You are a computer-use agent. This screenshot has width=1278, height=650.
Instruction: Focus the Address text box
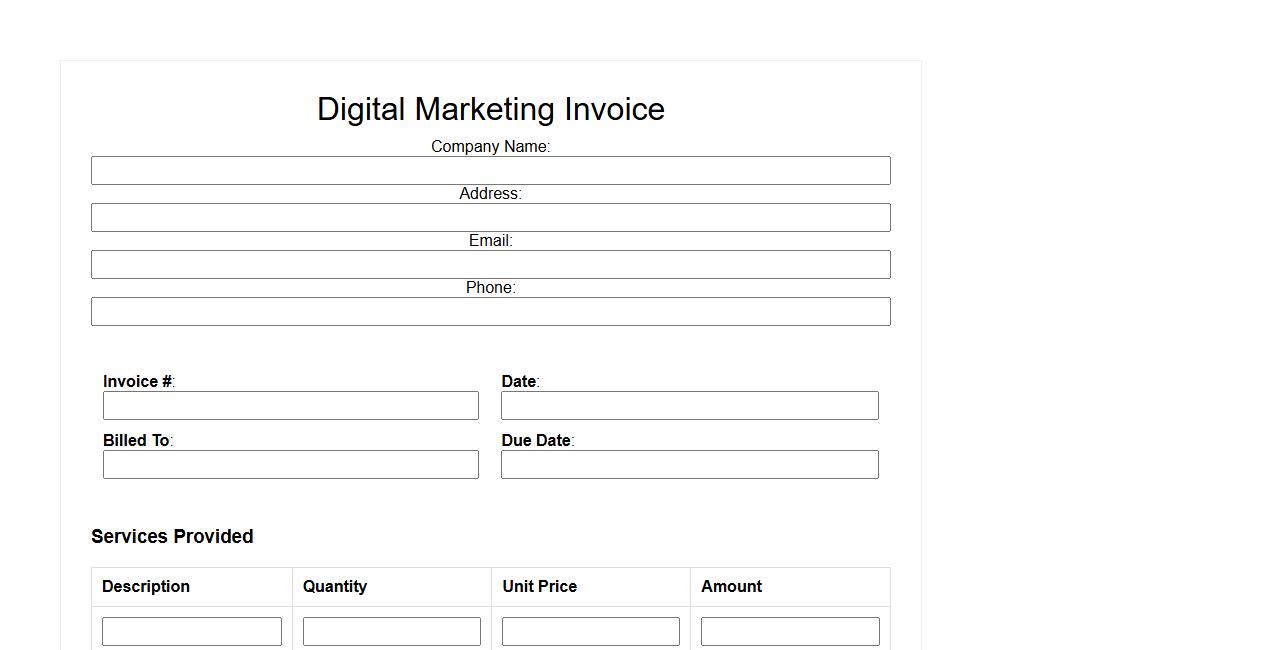pyautogui.click(x=490, y=218)
